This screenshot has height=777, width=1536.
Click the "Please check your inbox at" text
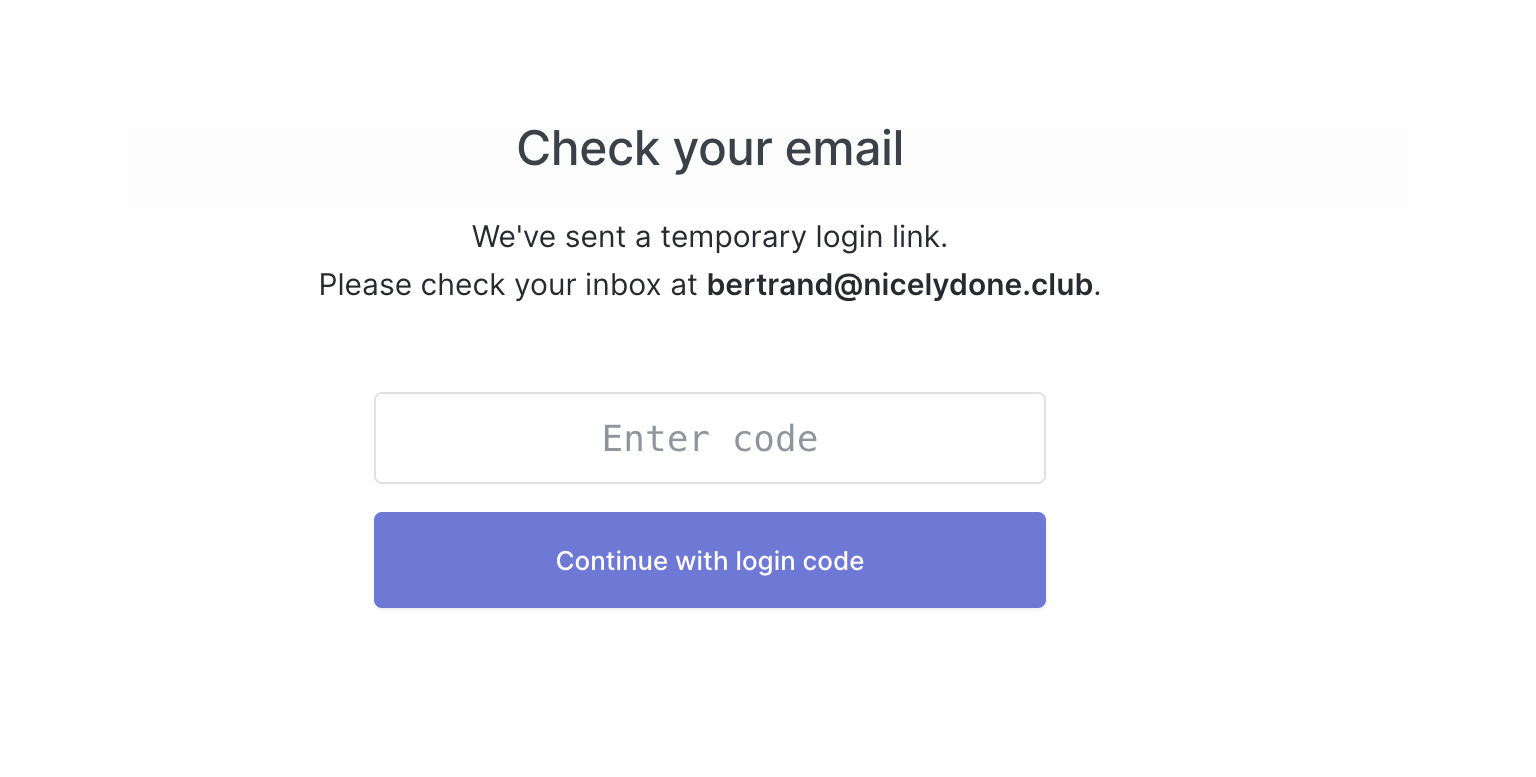click(x=508, y=285)
